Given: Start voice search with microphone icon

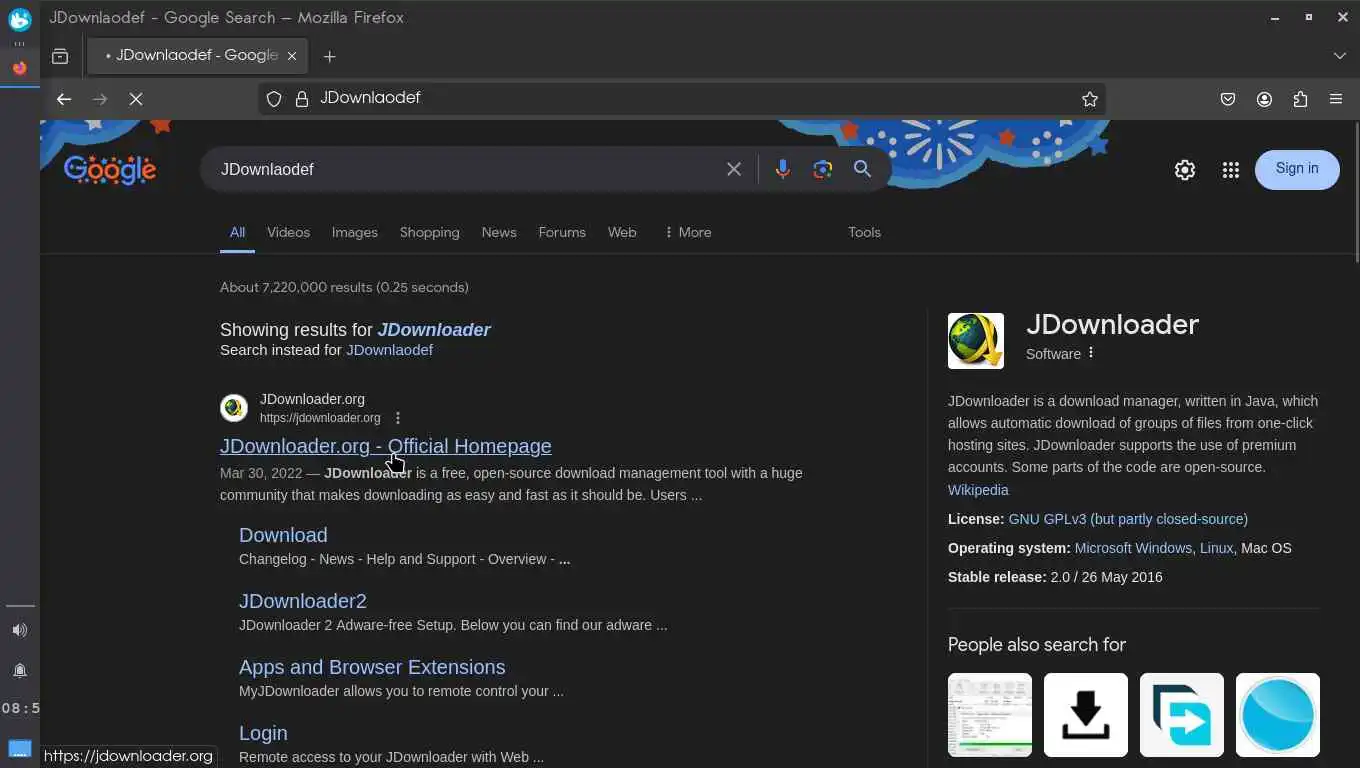Looking at the screenshot, I should [x=783, y=169].
